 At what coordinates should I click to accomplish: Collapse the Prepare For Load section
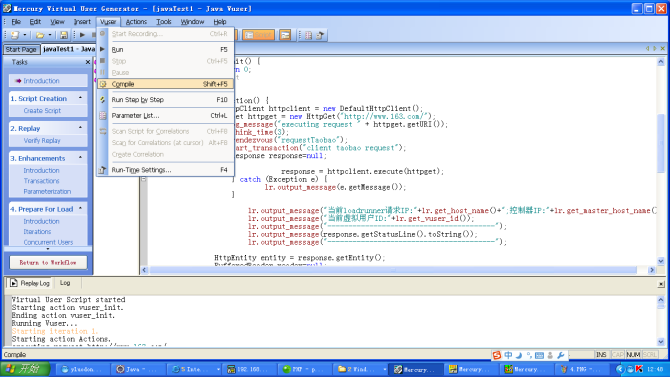click(x=80, y=209)
